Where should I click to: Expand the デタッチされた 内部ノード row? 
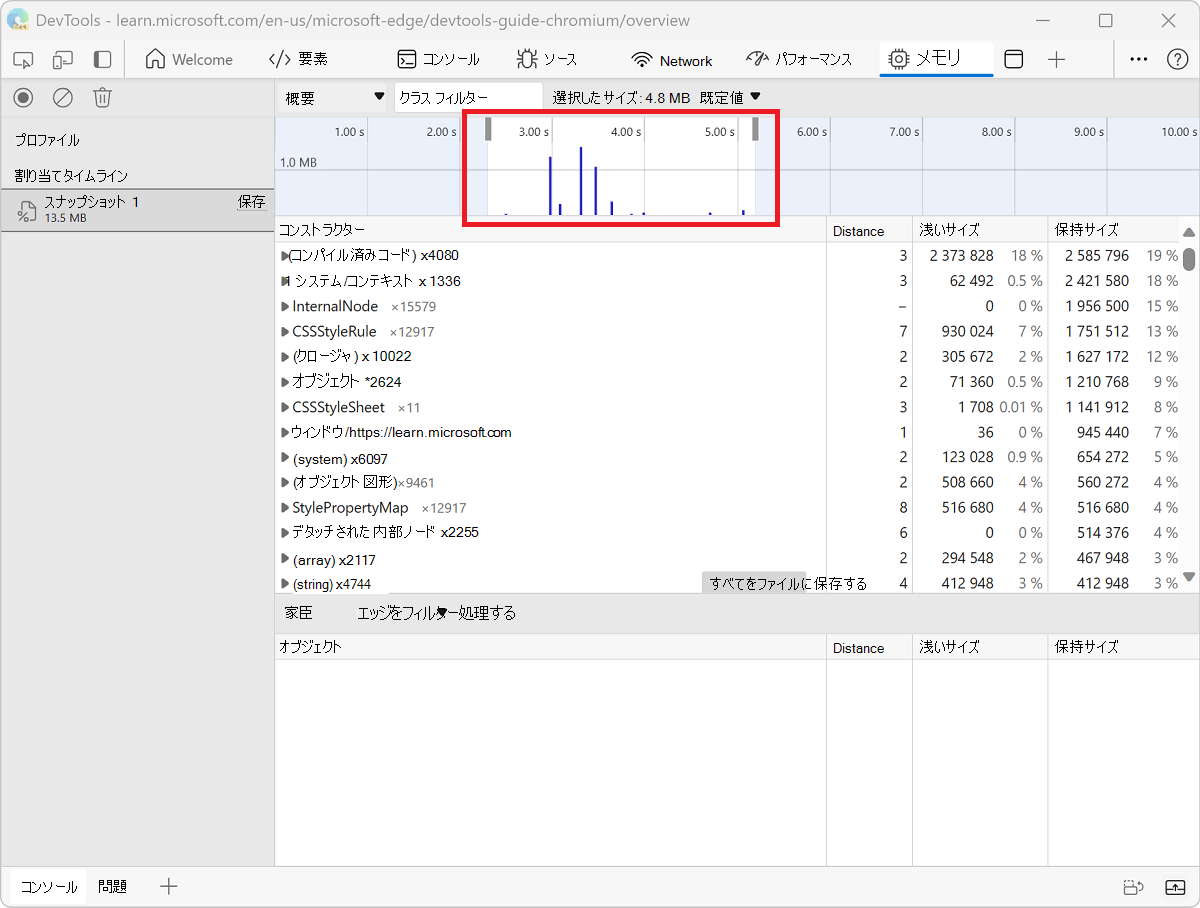tap(285, 532)
